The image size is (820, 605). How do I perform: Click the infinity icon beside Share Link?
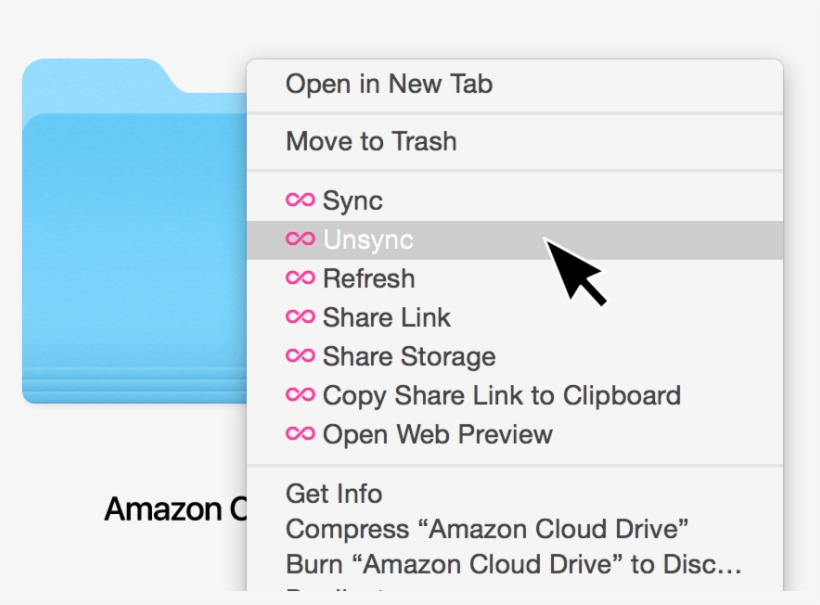(300, 317)
